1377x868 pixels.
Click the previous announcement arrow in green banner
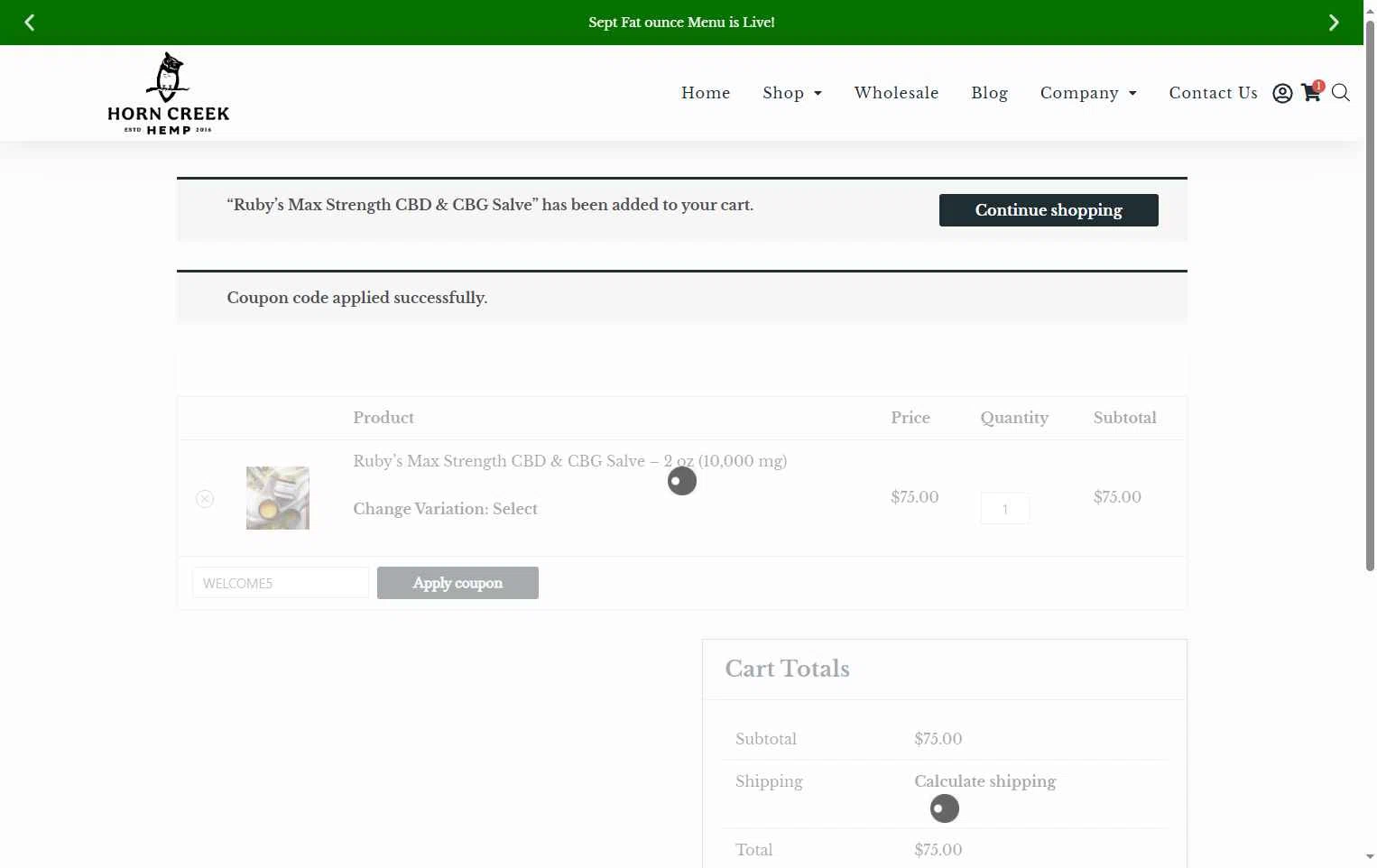29,23
